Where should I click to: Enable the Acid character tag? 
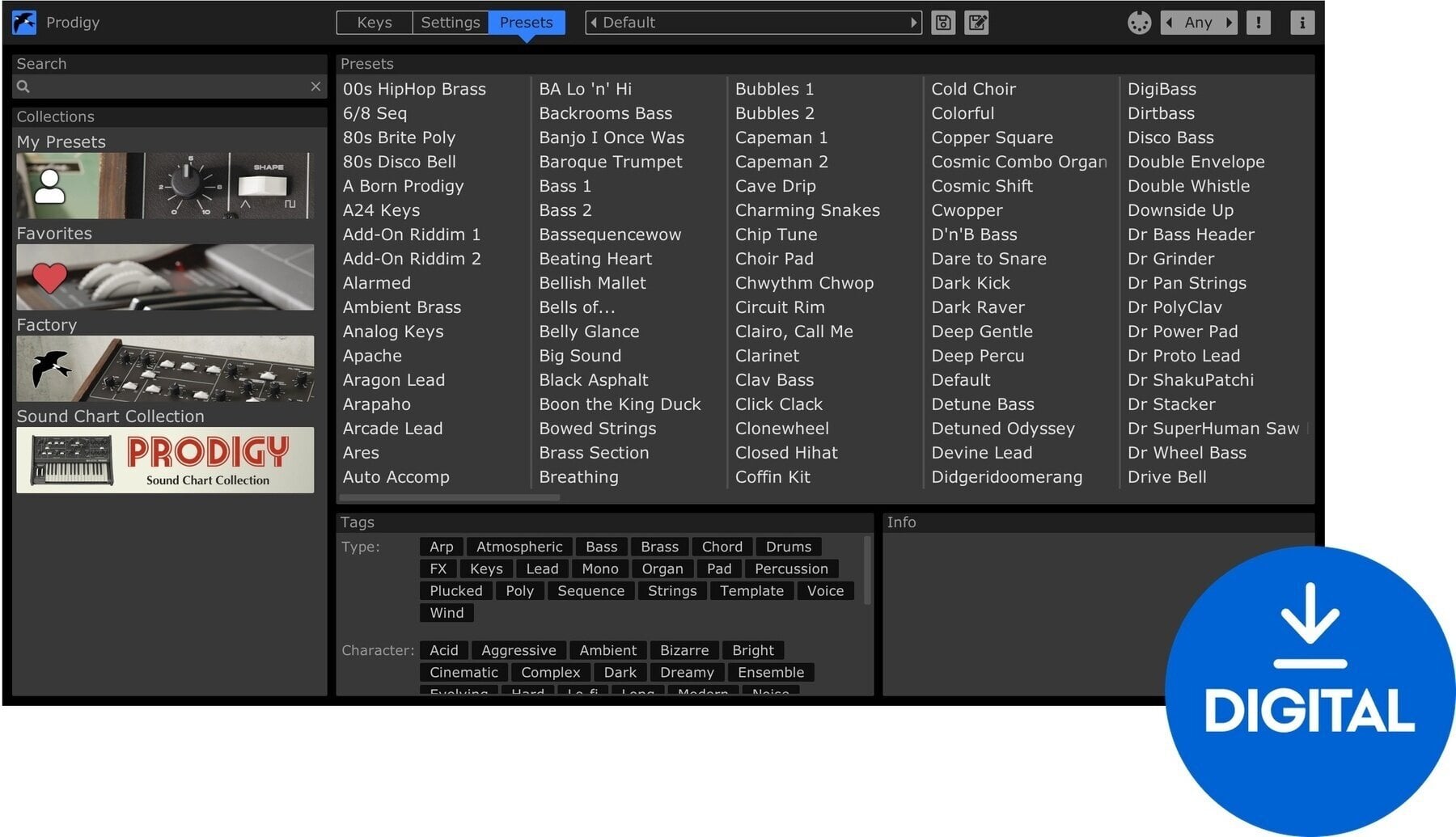(x=444, y=650)
